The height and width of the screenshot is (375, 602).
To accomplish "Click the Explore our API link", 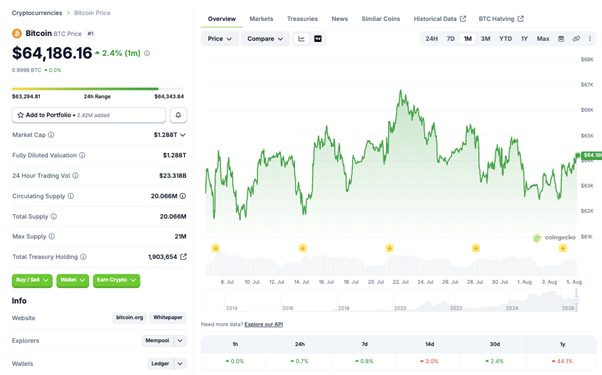I will (264, 324).
